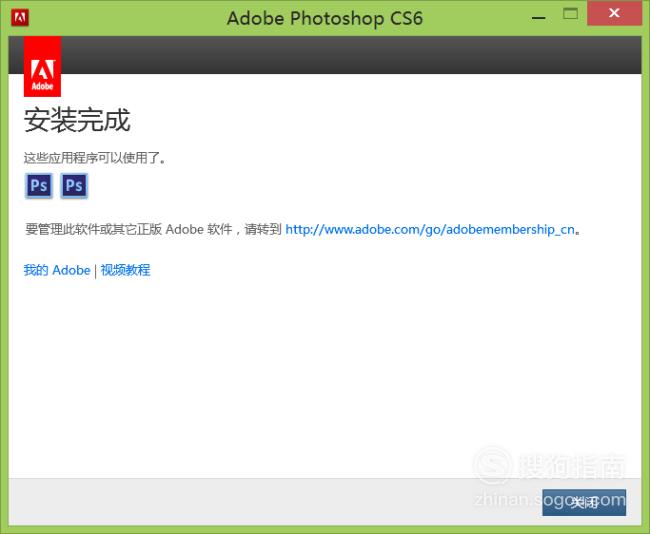Click the 安装完成 heading text
Screen dimensions: 650x534
pos(77,120)
